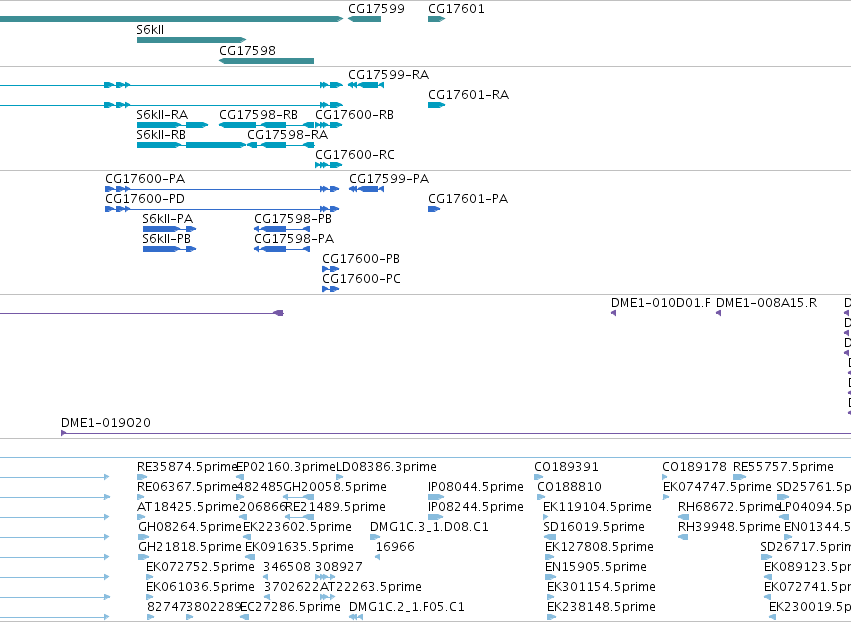This screenshot has width=851, height=622.
Task: Click EST label DMG1C.3_1.D08.C1
Action: [429, 527]
